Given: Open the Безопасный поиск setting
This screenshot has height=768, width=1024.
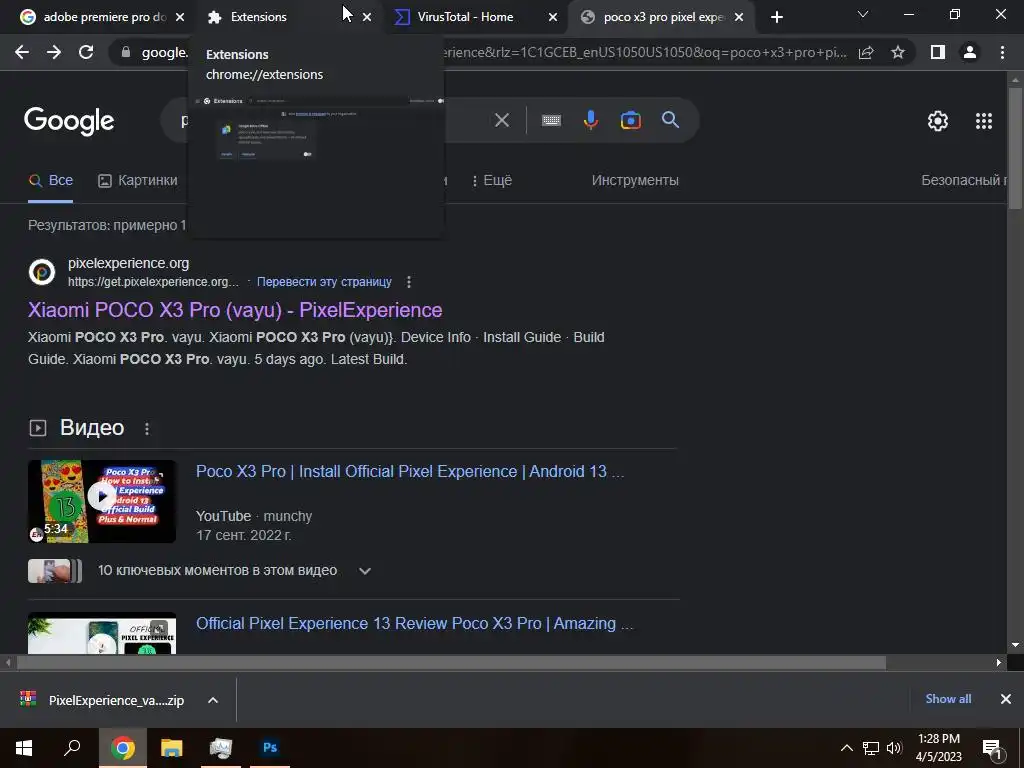Looking at the screenshot, I should [x=964, y=180].
